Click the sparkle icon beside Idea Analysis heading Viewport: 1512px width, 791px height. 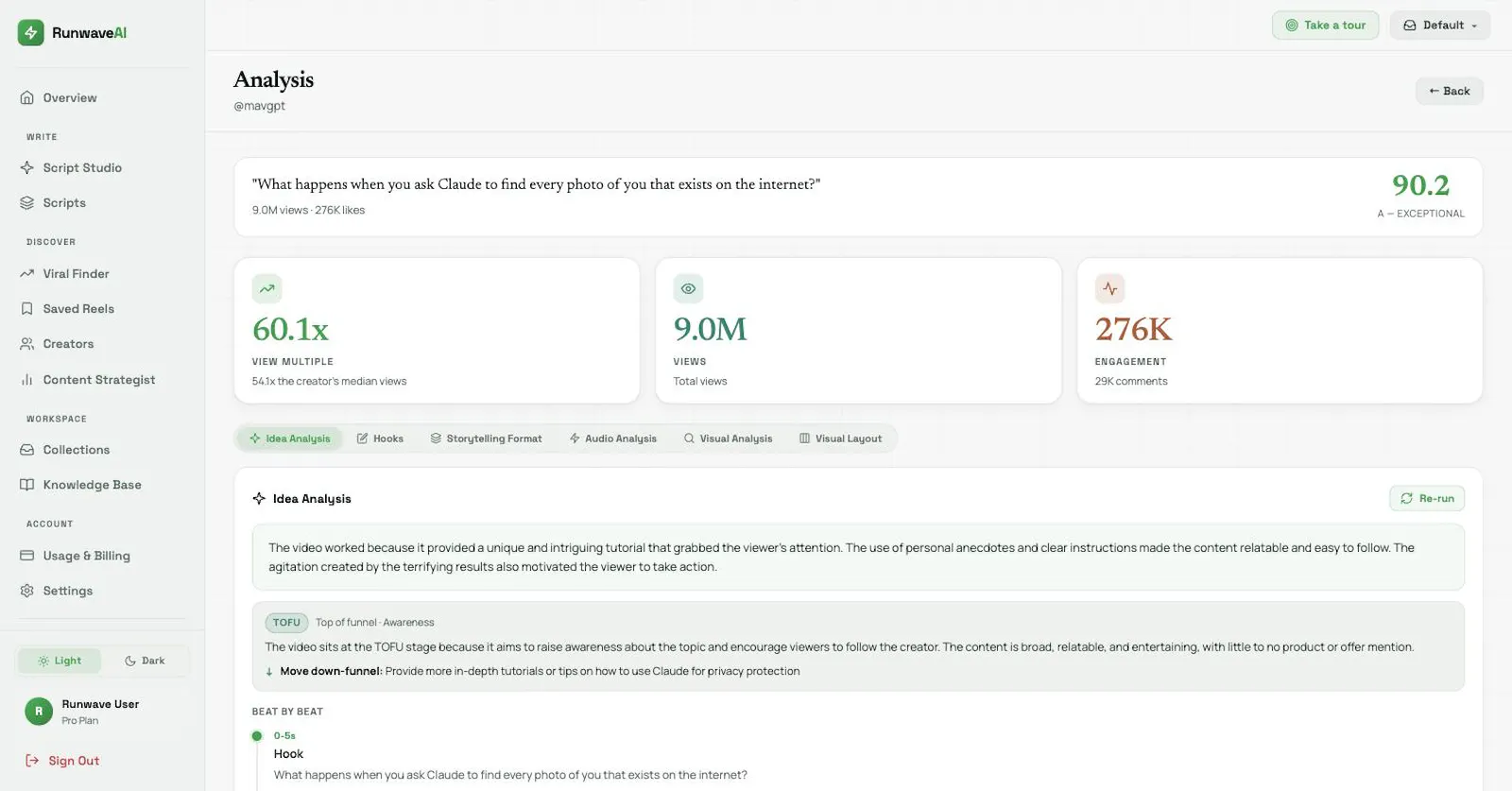[259, 499]
